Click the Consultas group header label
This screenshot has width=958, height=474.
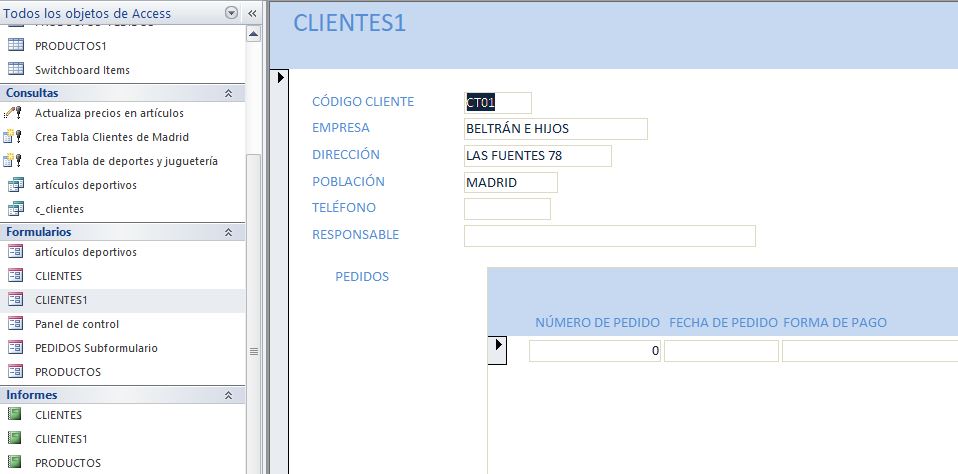tap(32, 93)
